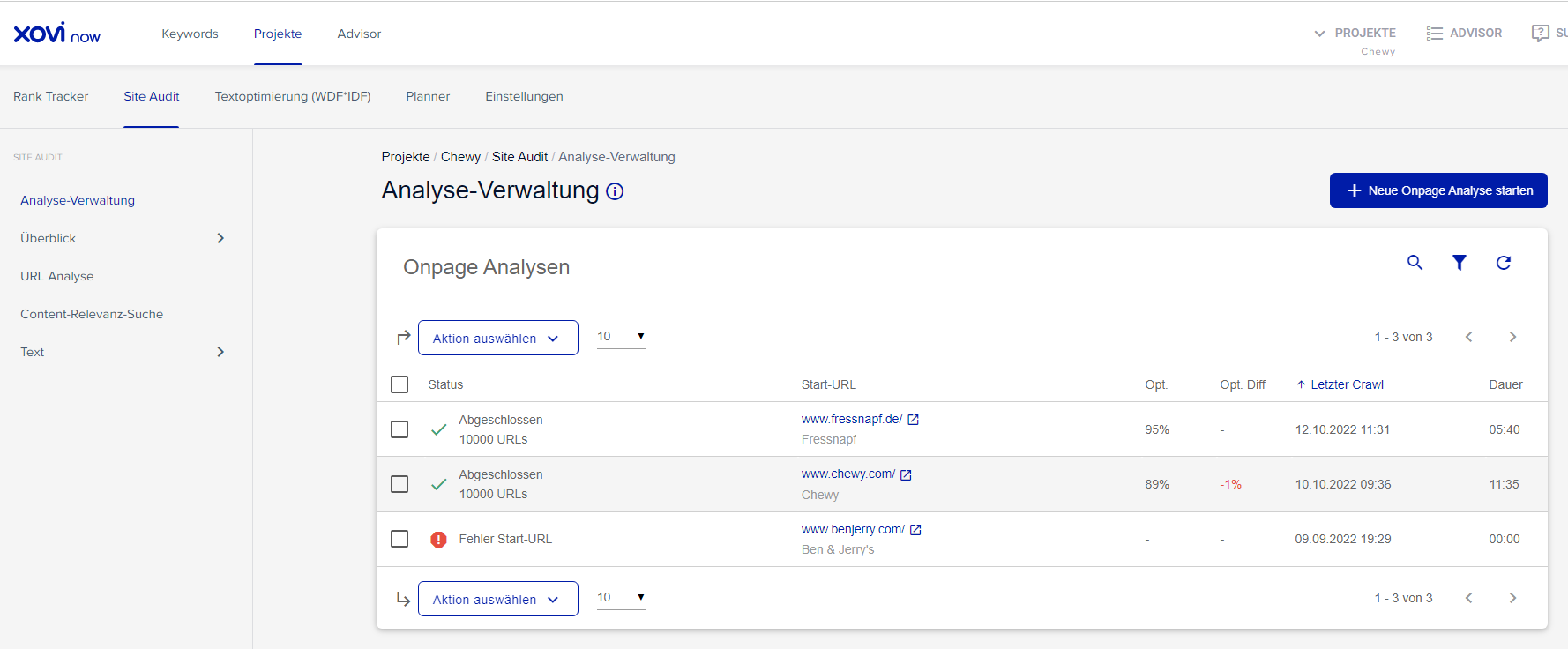Click the green checkmark of Fressnapf row
This screenshot has width=1568, height=649.
point(438,429)
